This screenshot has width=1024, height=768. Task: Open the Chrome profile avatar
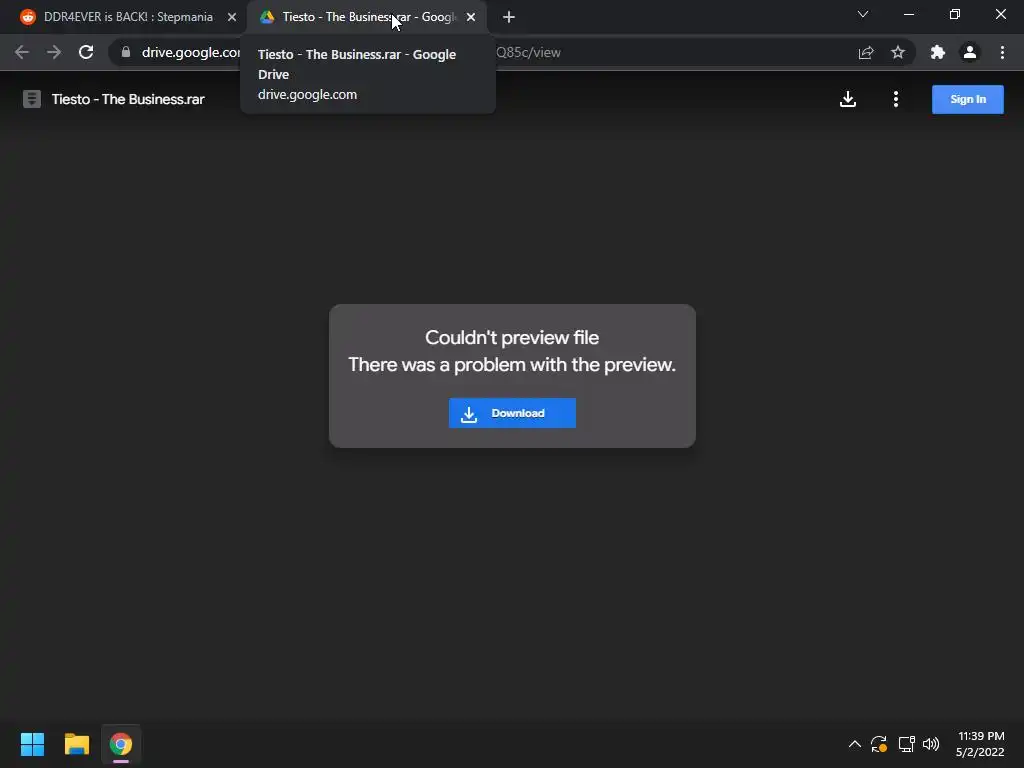tap(970, 52)
